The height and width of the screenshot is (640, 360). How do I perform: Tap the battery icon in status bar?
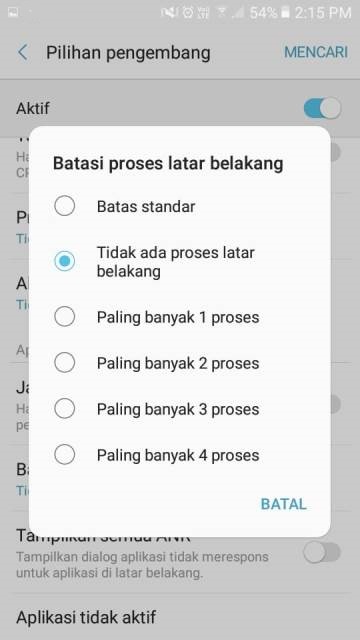[285, 13]
